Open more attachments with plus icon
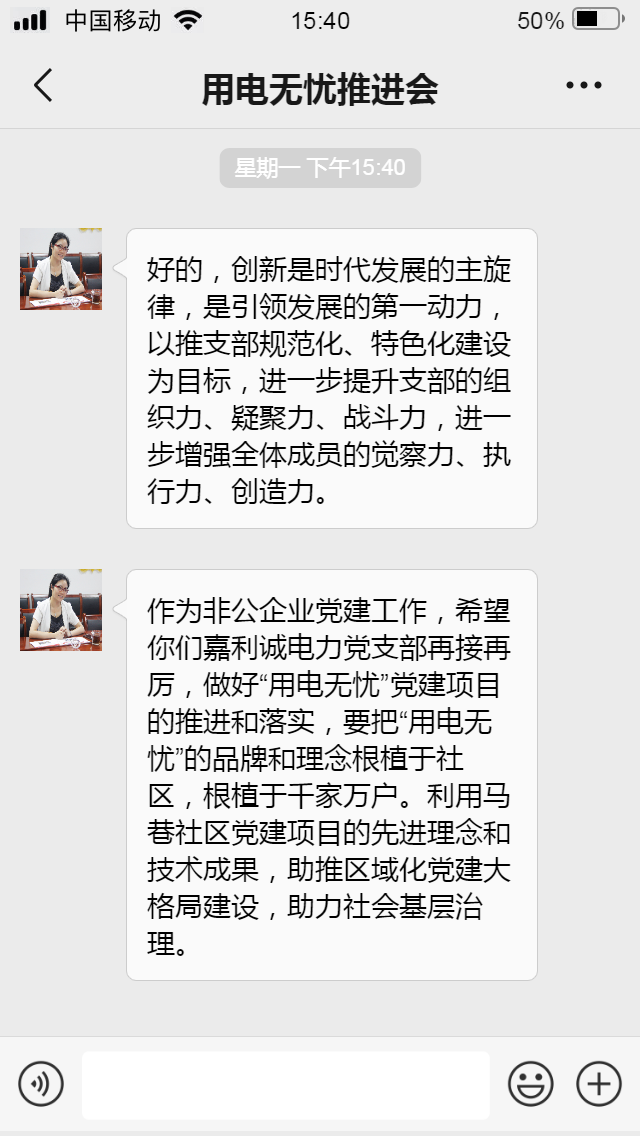The image size is (640, 1136). point(599,1084)
